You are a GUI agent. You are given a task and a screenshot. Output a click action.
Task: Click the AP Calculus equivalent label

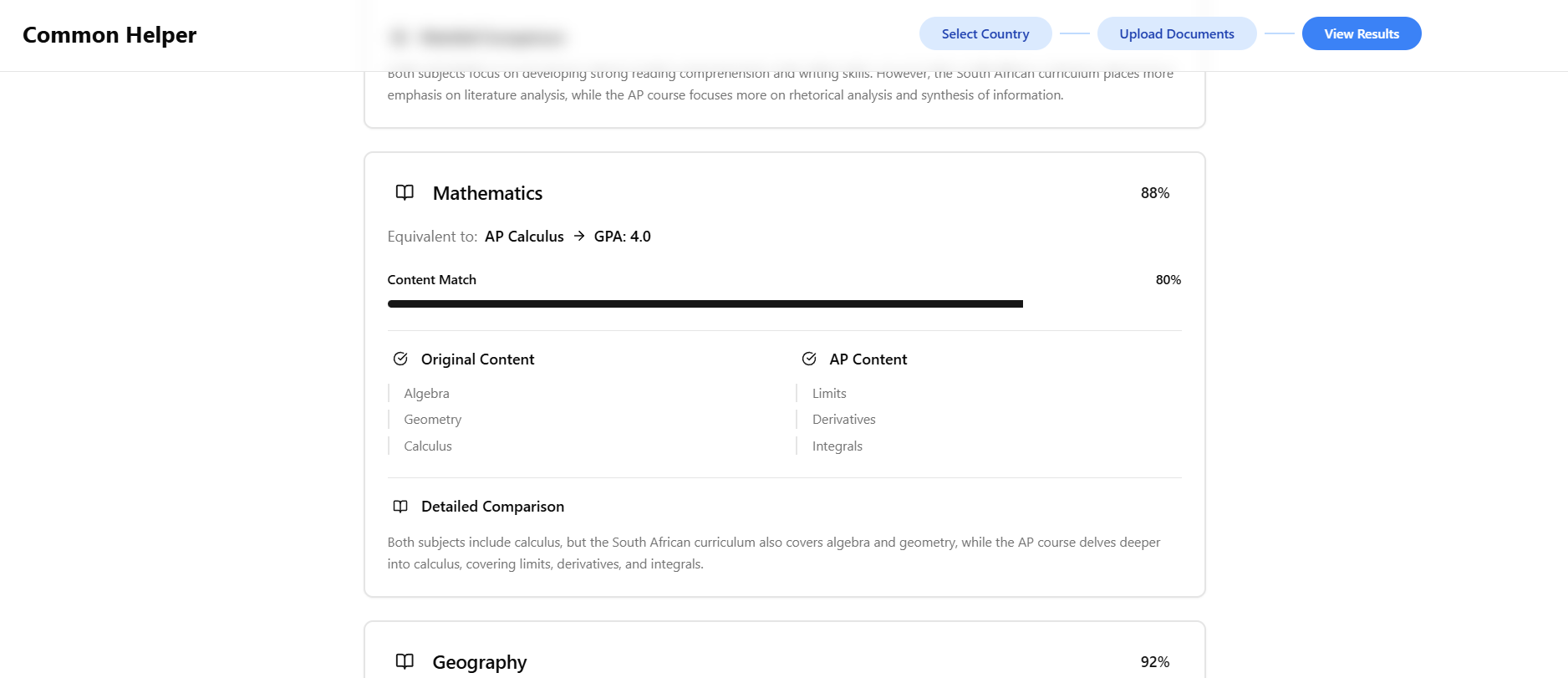[524, 237]
